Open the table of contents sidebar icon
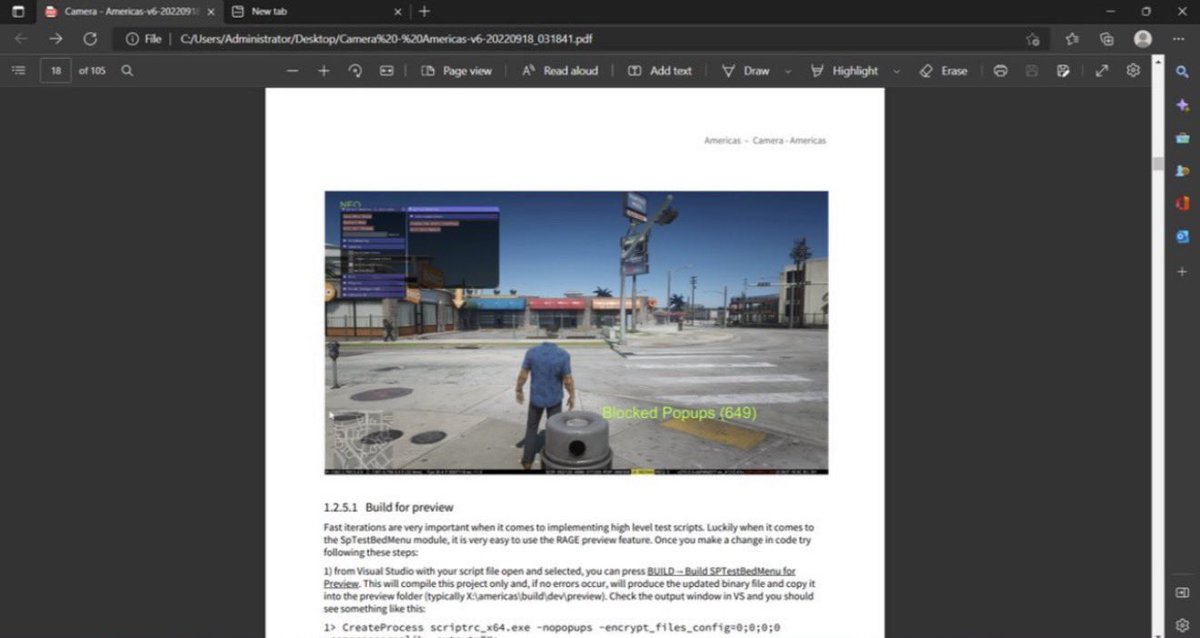The image size is (1200, 638). coord(18,71)
